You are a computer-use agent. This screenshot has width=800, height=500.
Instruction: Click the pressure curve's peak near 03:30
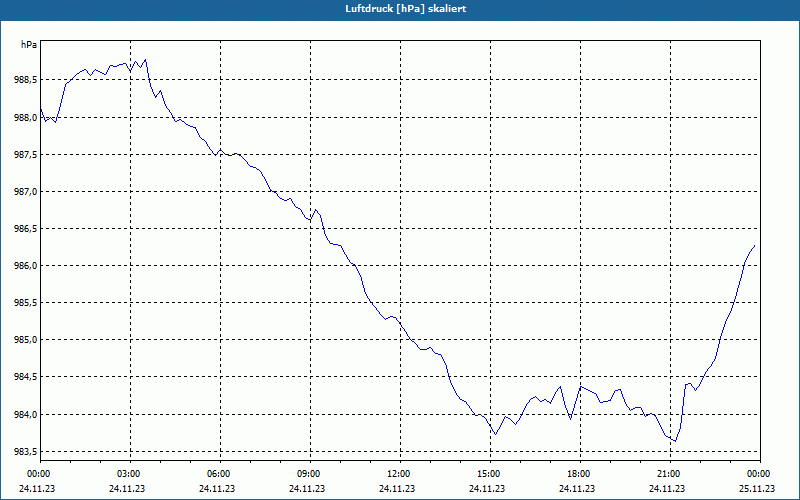tap(146, 60)
